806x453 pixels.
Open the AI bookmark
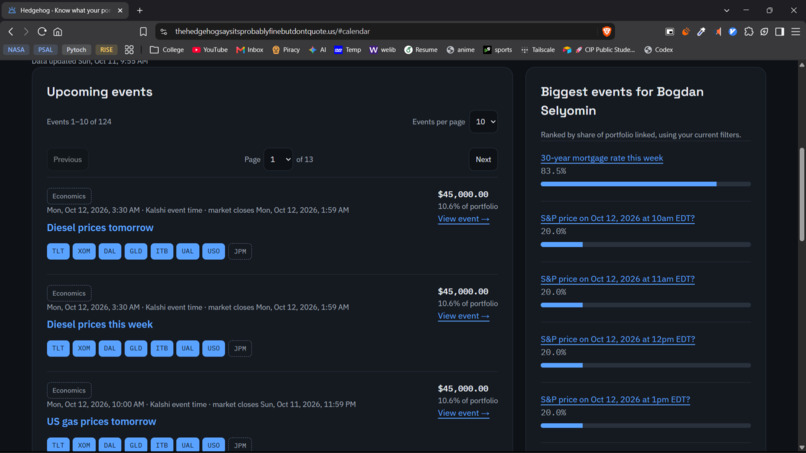(x=318, y=50)
